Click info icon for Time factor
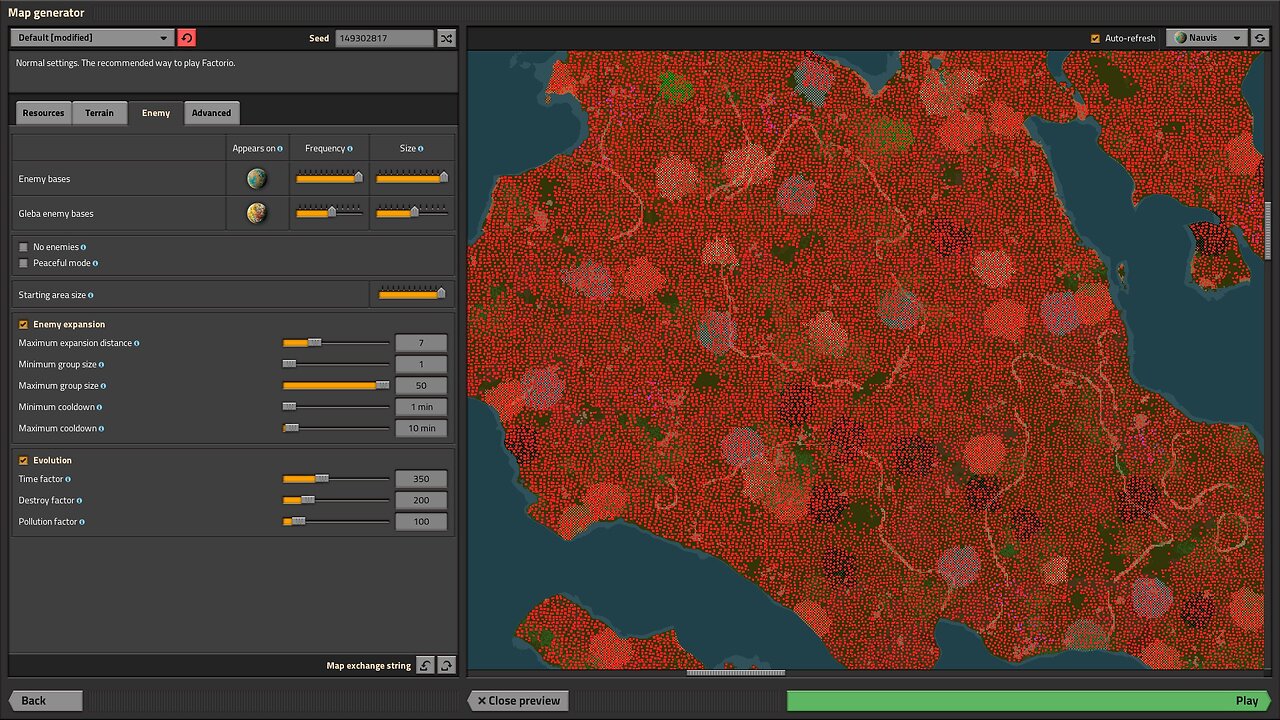 pyautogui.click(x=69, y=479)
